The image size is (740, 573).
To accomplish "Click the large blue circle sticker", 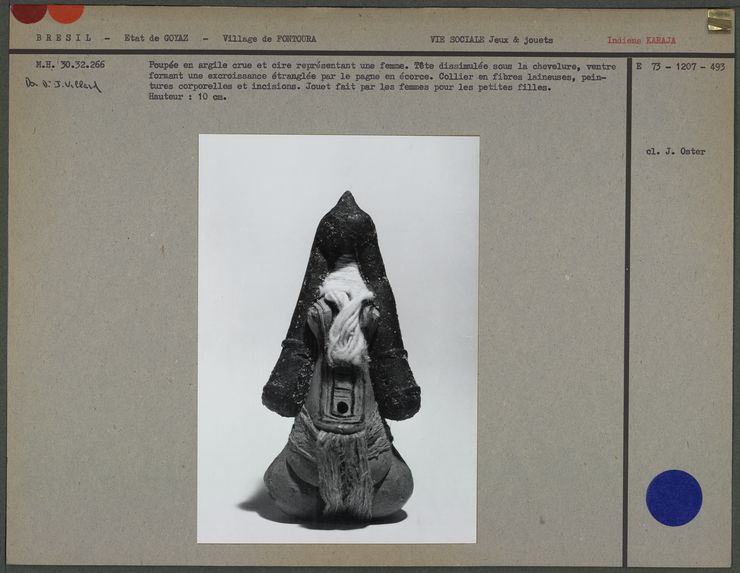I will [673, 497].
